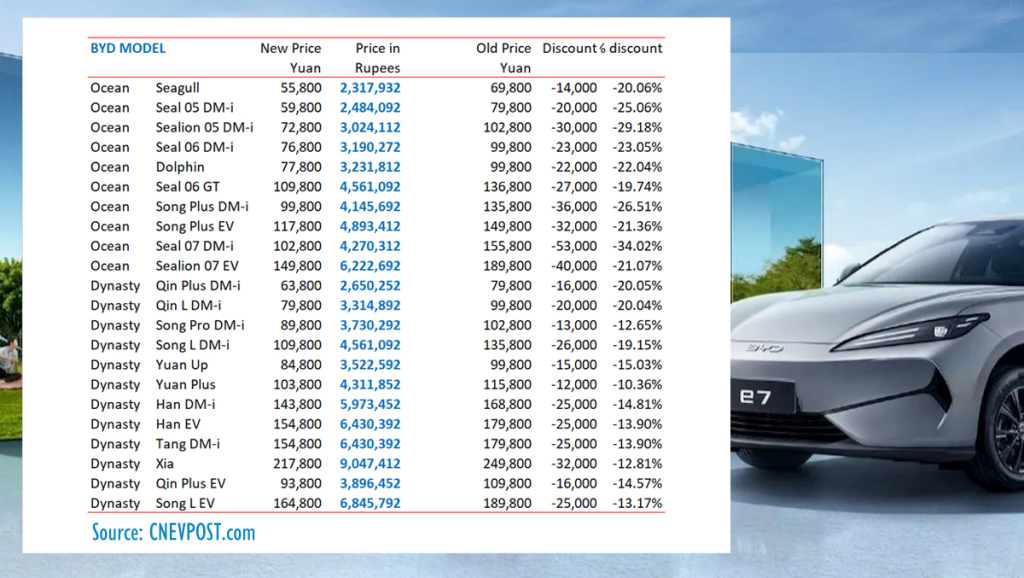The image size is (1024, 578).
Task: Select the "-25.06%" discount value
Action: pyautogui.click(x=637, y=108)
